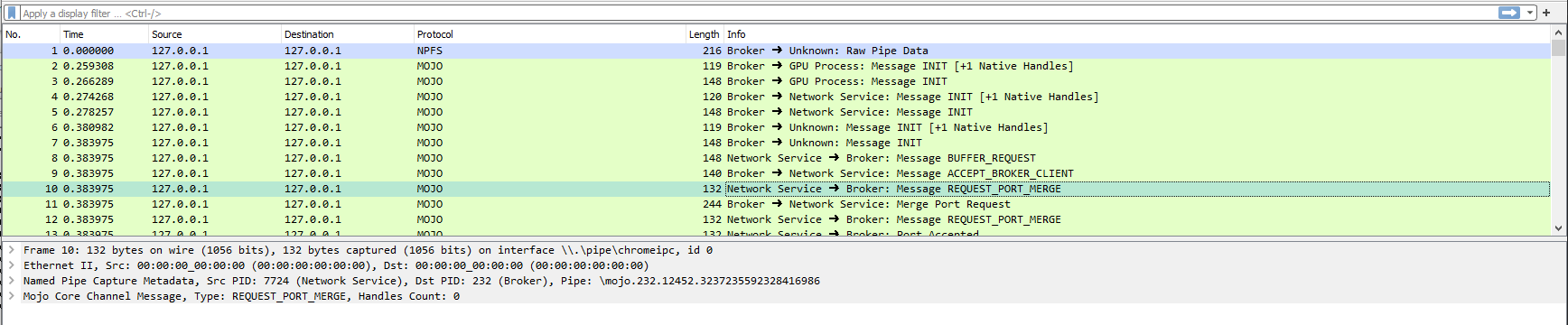Viewport: 1568px width, 325px height.
Task: Click time value 0.259308
Action: click(89, 66)
